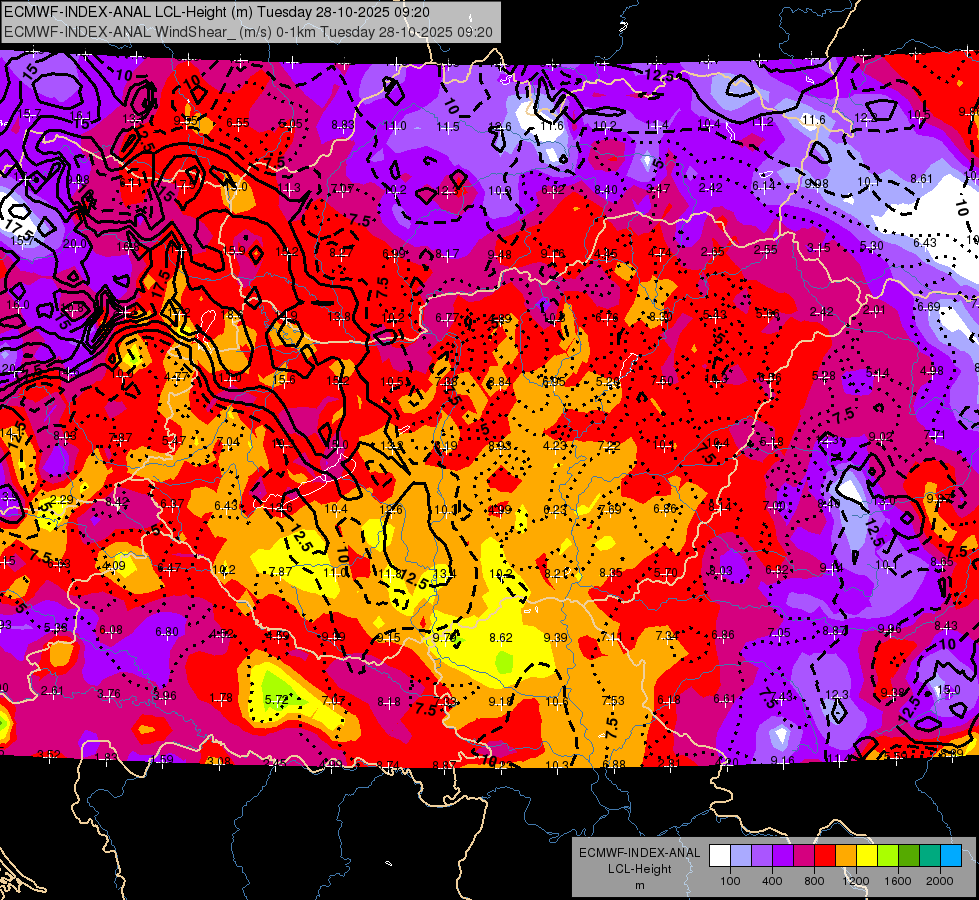
Task: Click the grid value '8.40'
Action: pyautogui.click(x=606, y=189)
